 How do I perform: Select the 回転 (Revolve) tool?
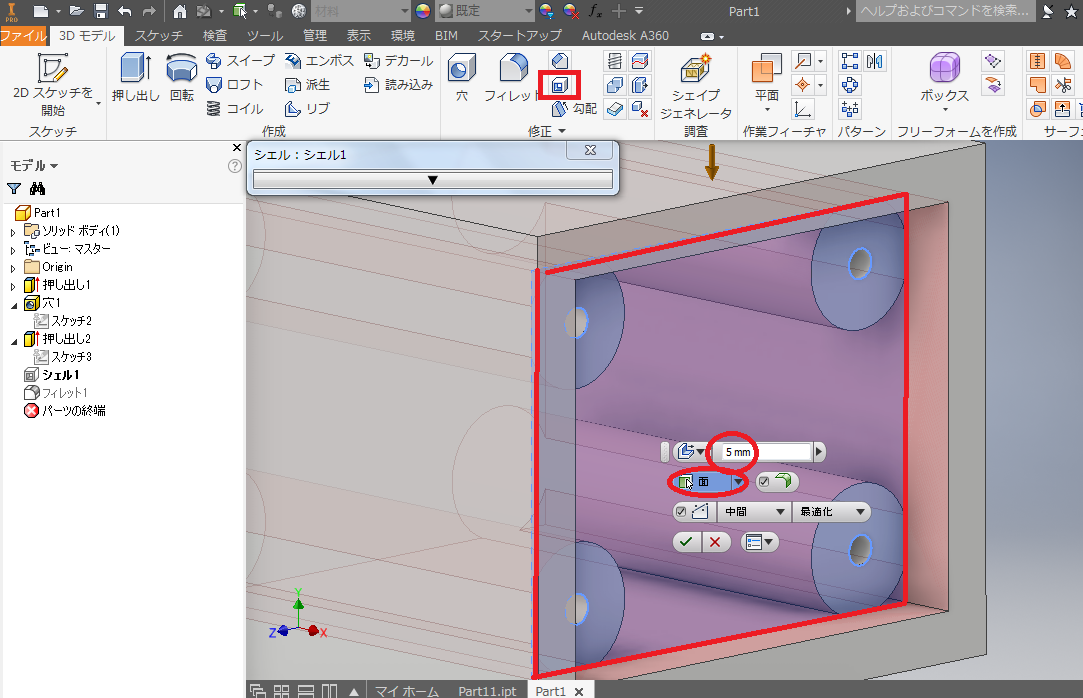click(x=182, y=77)
